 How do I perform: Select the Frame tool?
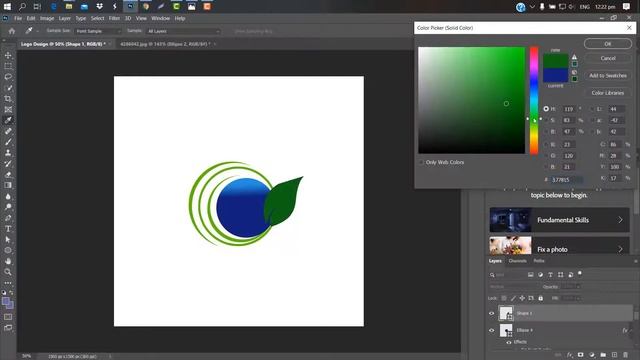click(8, 109)
